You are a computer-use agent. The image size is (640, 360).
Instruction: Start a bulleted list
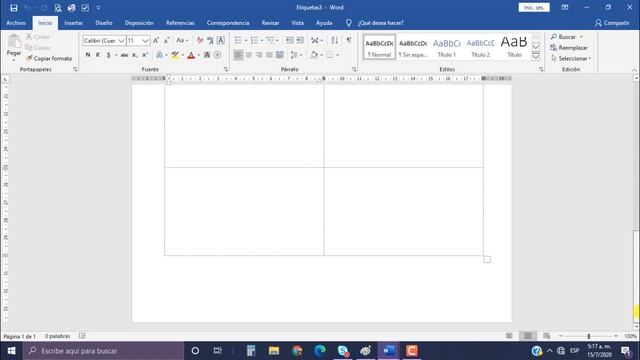238,40
